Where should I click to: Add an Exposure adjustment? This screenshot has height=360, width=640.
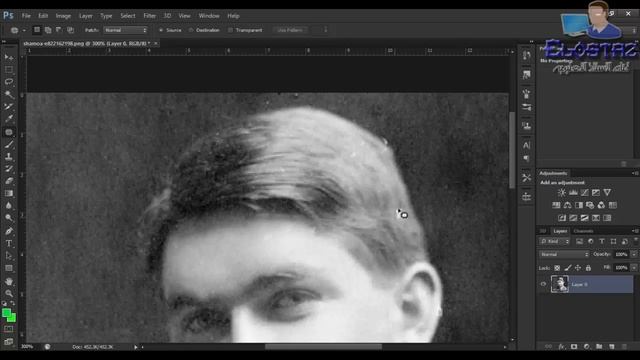coord(596,192)
